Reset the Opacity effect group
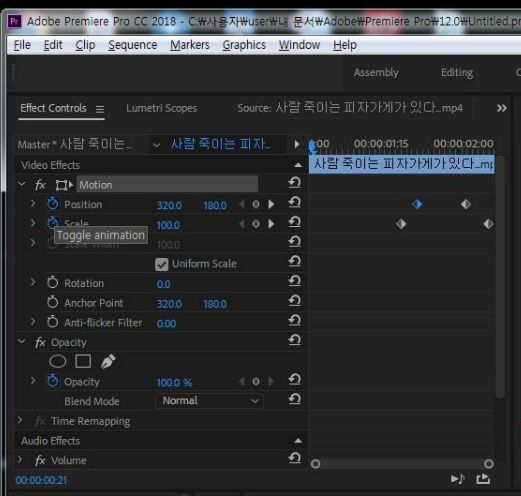This screenshot has height=496, width=521. click(295, 340)
